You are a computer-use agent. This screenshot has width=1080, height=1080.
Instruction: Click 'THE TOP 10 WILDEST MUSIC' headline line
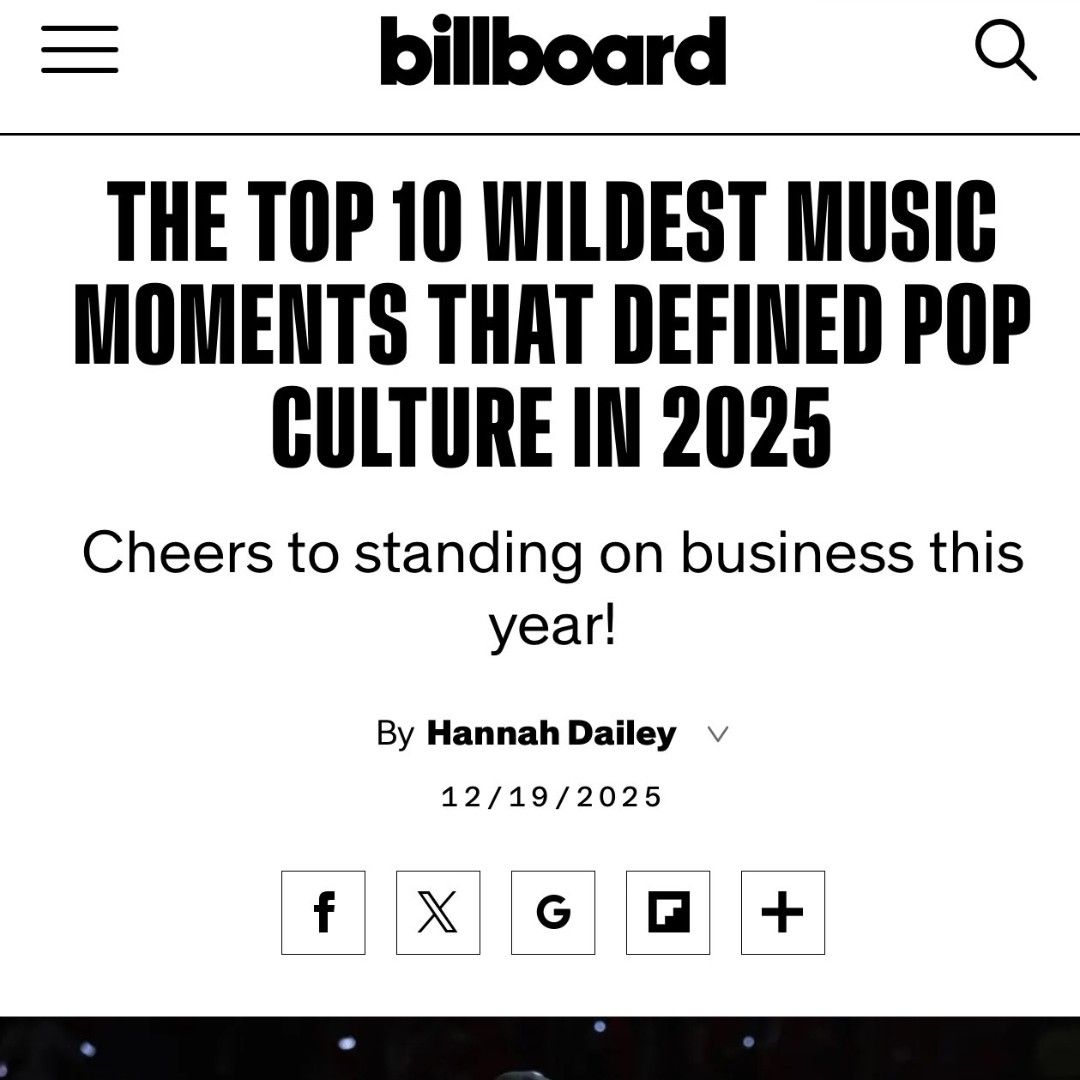coord(552,222)
